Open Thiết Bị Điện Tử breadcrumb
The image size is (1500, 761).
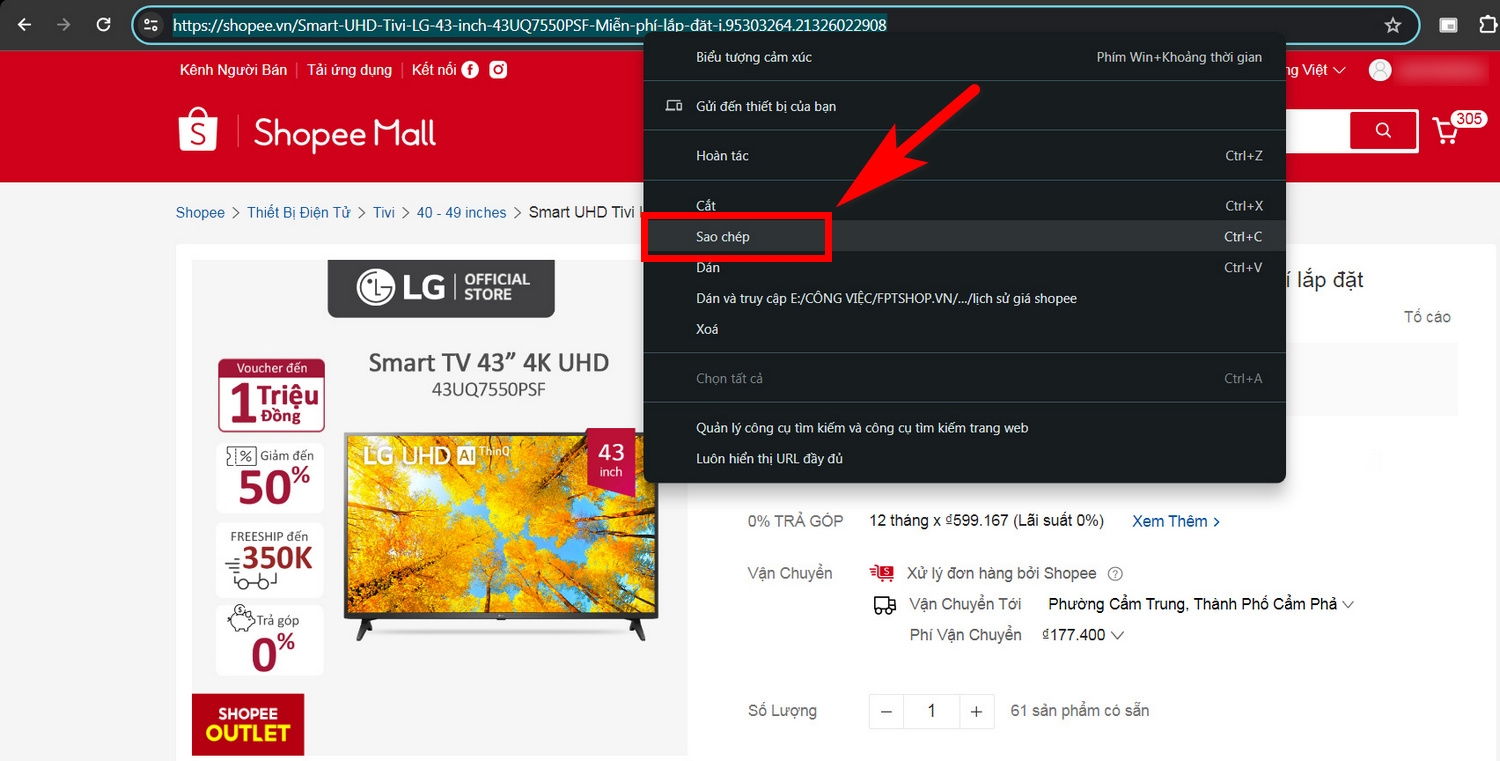point(299,213)
